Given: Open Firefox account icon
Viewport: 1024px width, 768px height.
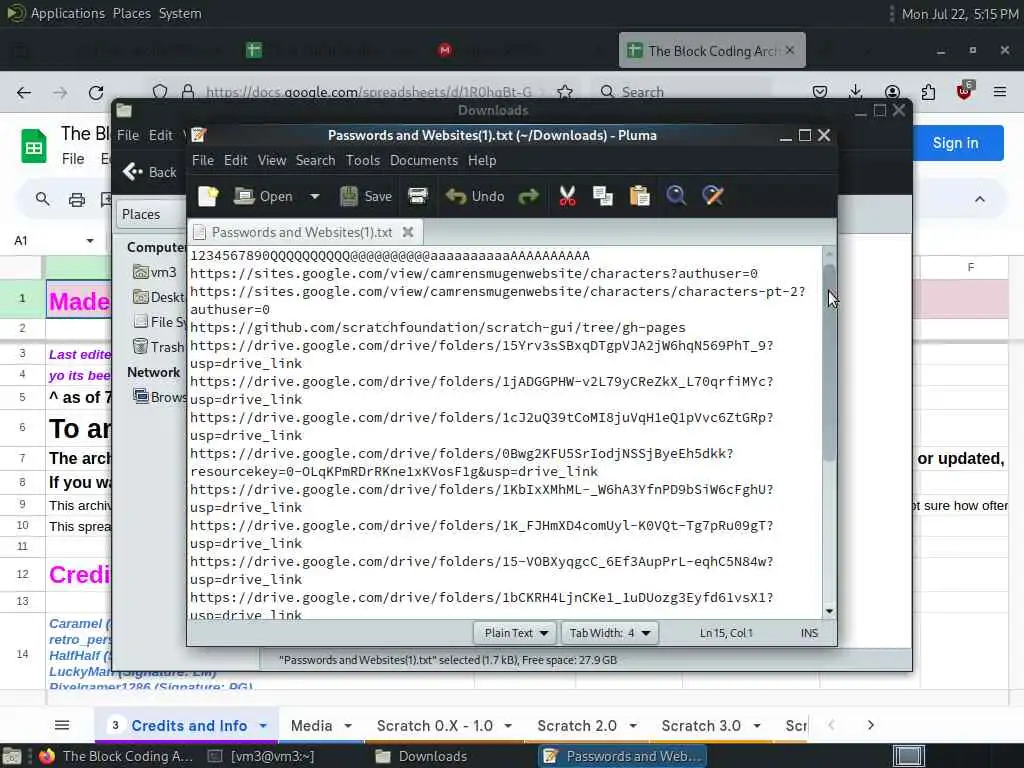Looking at the screenshot, I should click(x=892, y=92).
